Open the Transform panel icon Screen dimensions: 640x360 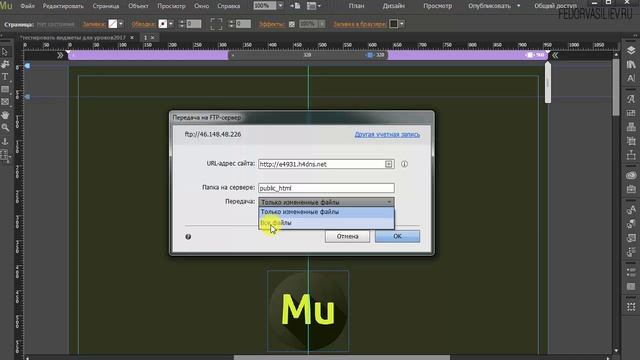click(631, 141)
